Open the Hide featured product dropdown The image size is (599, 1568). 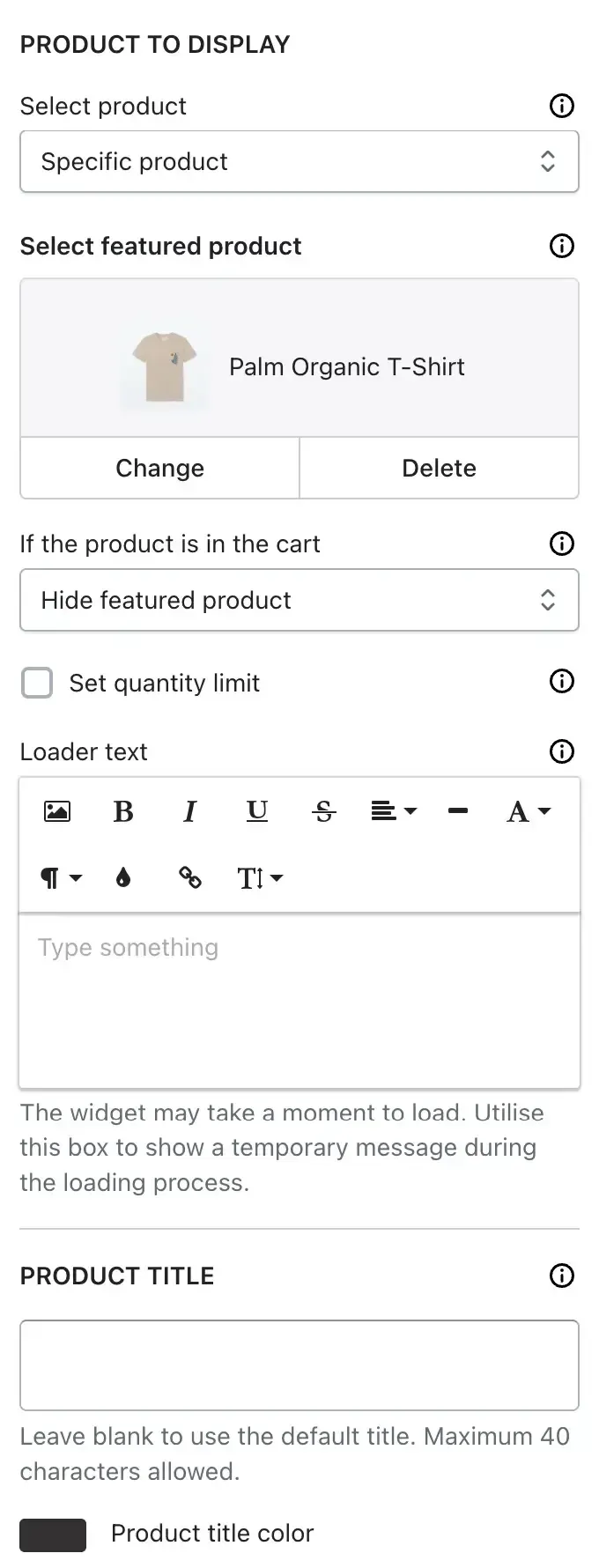(299, 600)
